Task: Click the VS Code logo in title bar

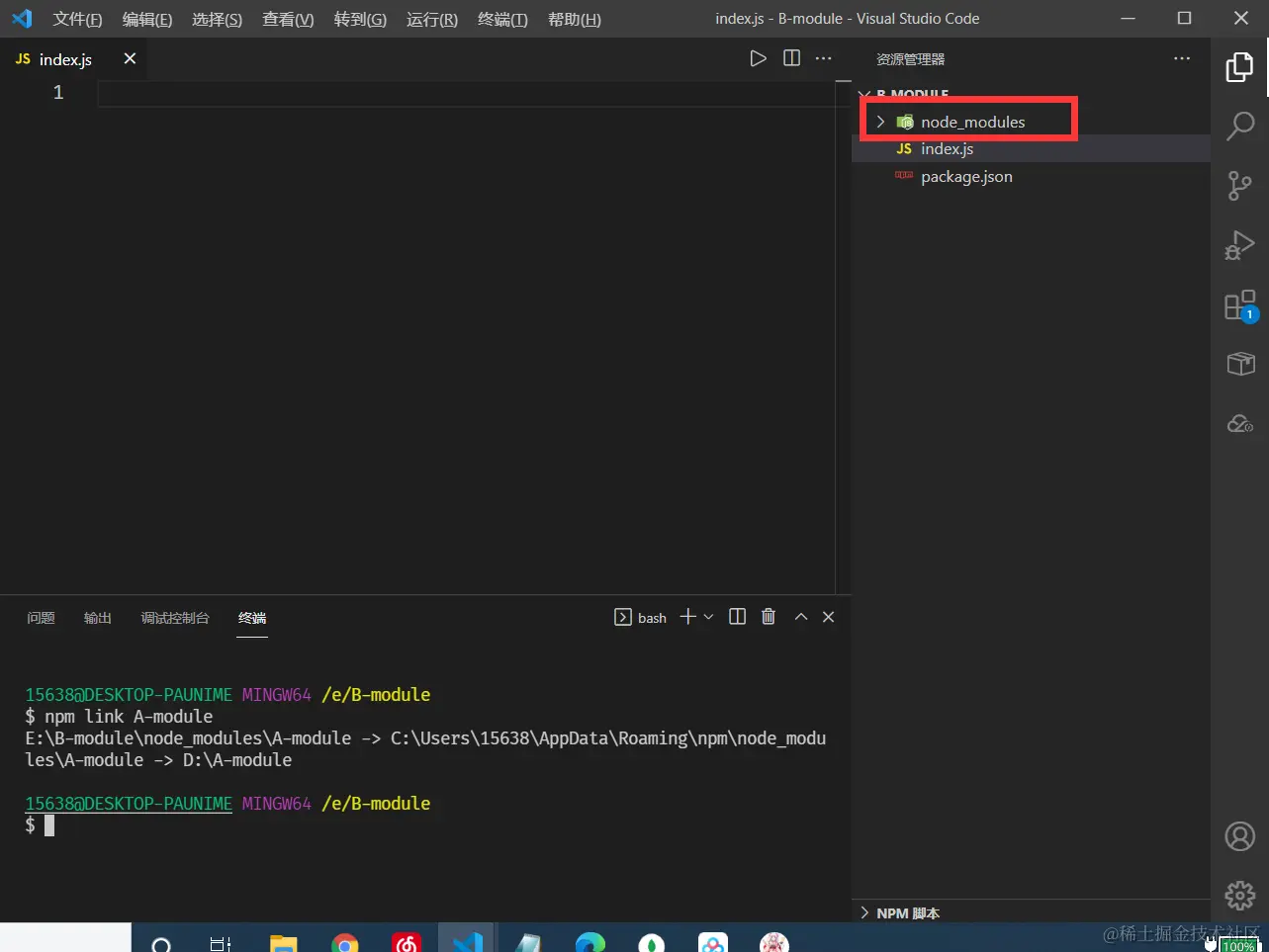Action: (22, 19)
